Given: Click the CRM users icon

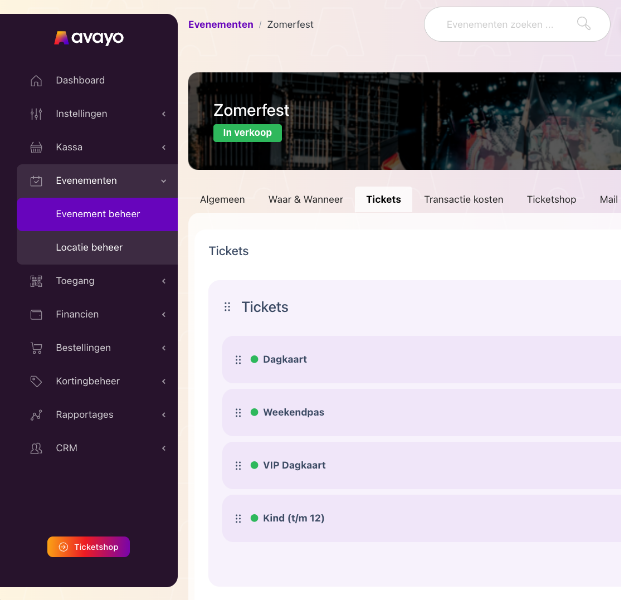Looking at the screenshot, I should (36, 448).
